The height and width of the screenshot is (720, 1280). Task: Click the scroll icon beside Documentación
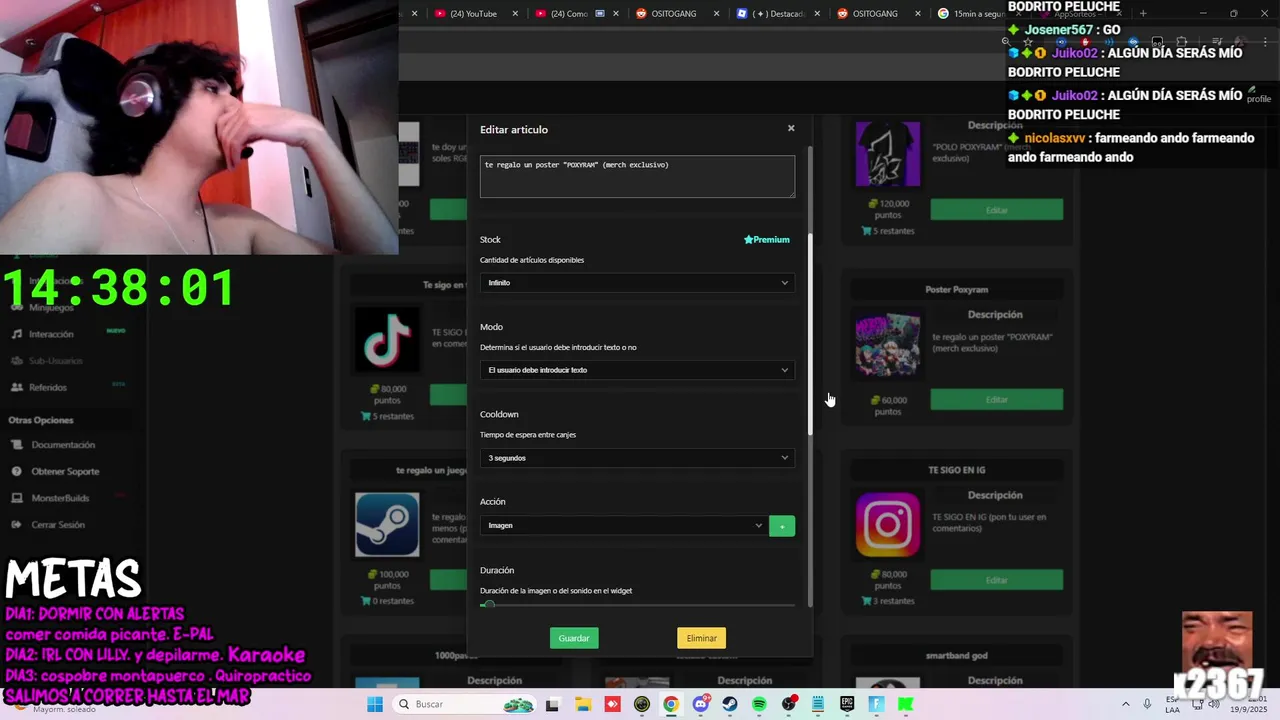click(x=17, y=445)
